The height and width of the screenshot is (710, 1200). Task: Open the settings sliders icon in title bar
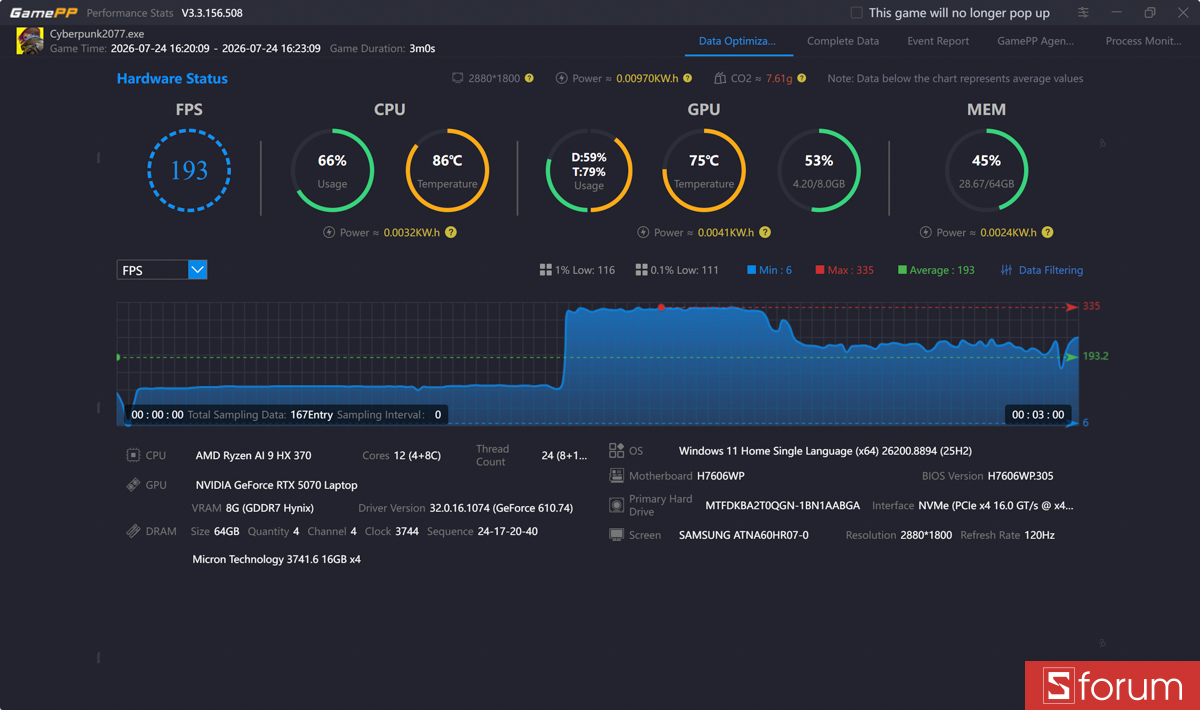point(1084,13)
